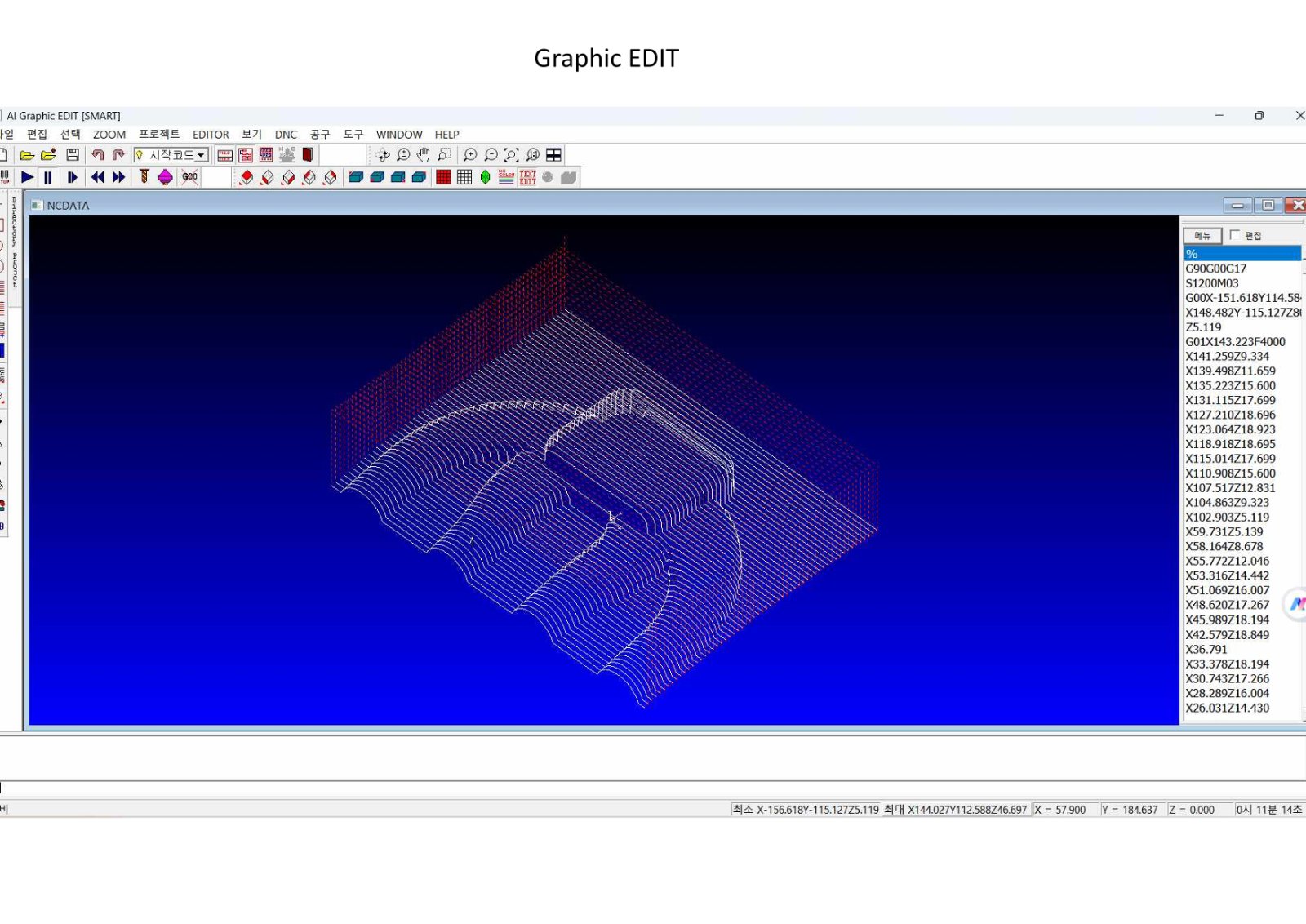This screenshot has width=1306, height=924.
Task: Enable the 편집 checkbox
Action: click(x=1234, y=235)
